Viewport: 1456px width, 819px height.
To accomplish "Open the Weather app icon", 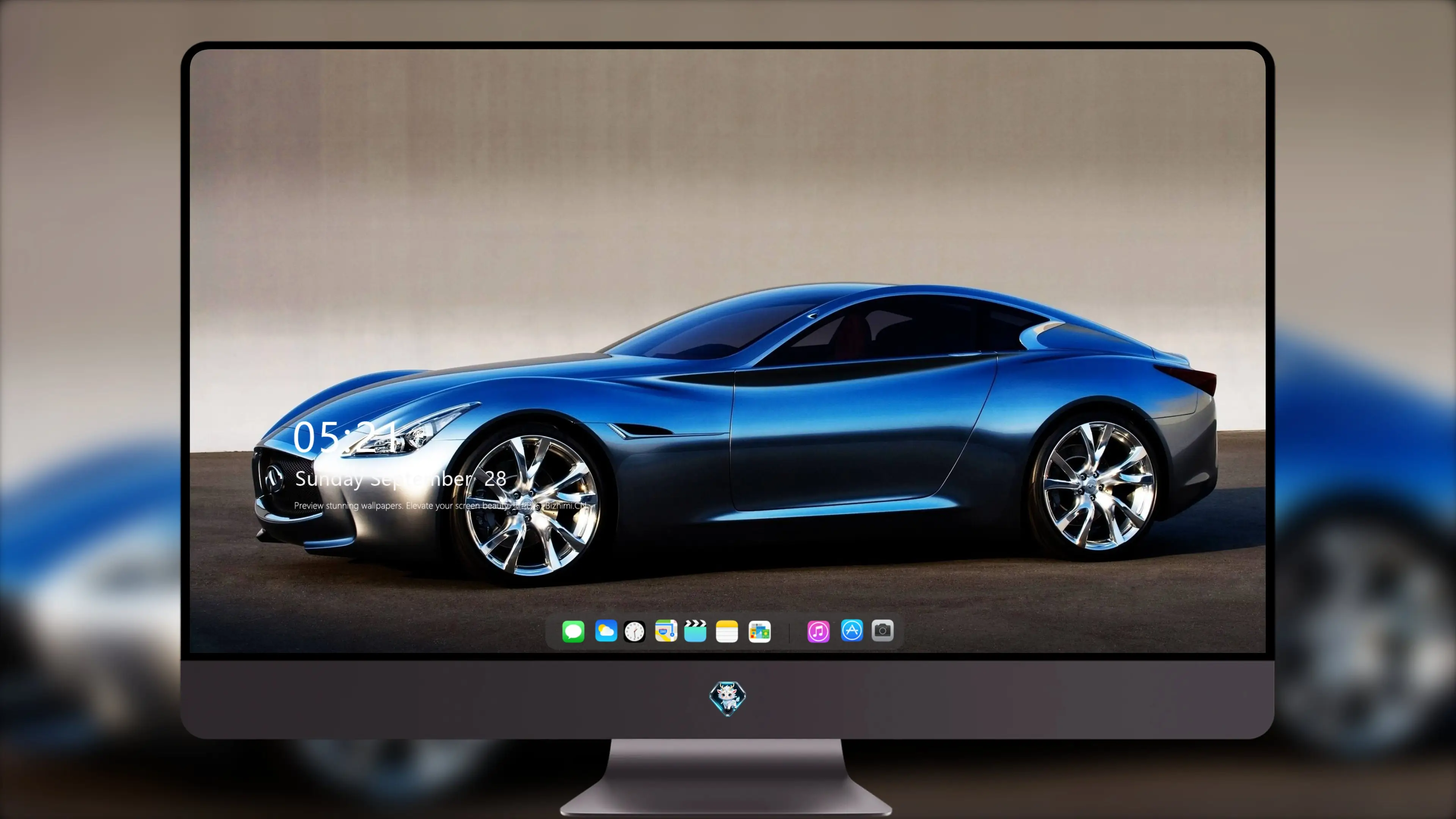I will pos(606,631).
